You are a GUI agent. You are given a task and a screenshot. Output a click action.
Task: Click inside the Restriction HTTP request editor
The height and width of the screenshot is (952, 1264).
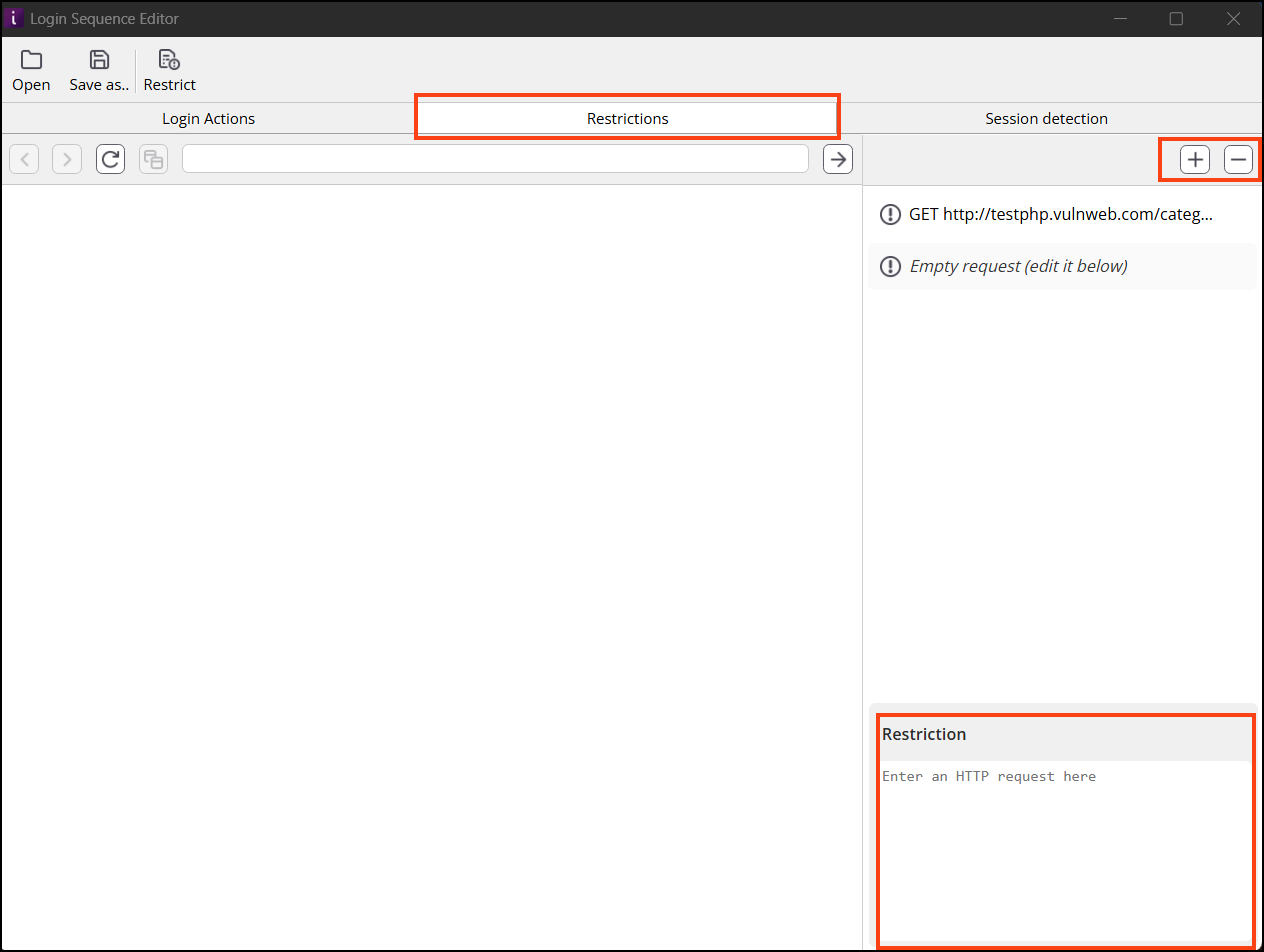click(x=1060, y=850)
